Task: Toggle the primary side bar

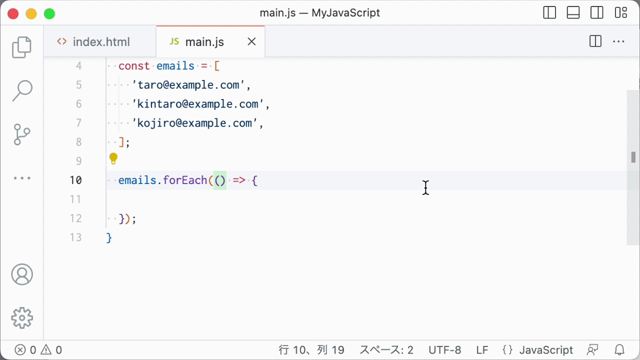Action: (549, 13)
